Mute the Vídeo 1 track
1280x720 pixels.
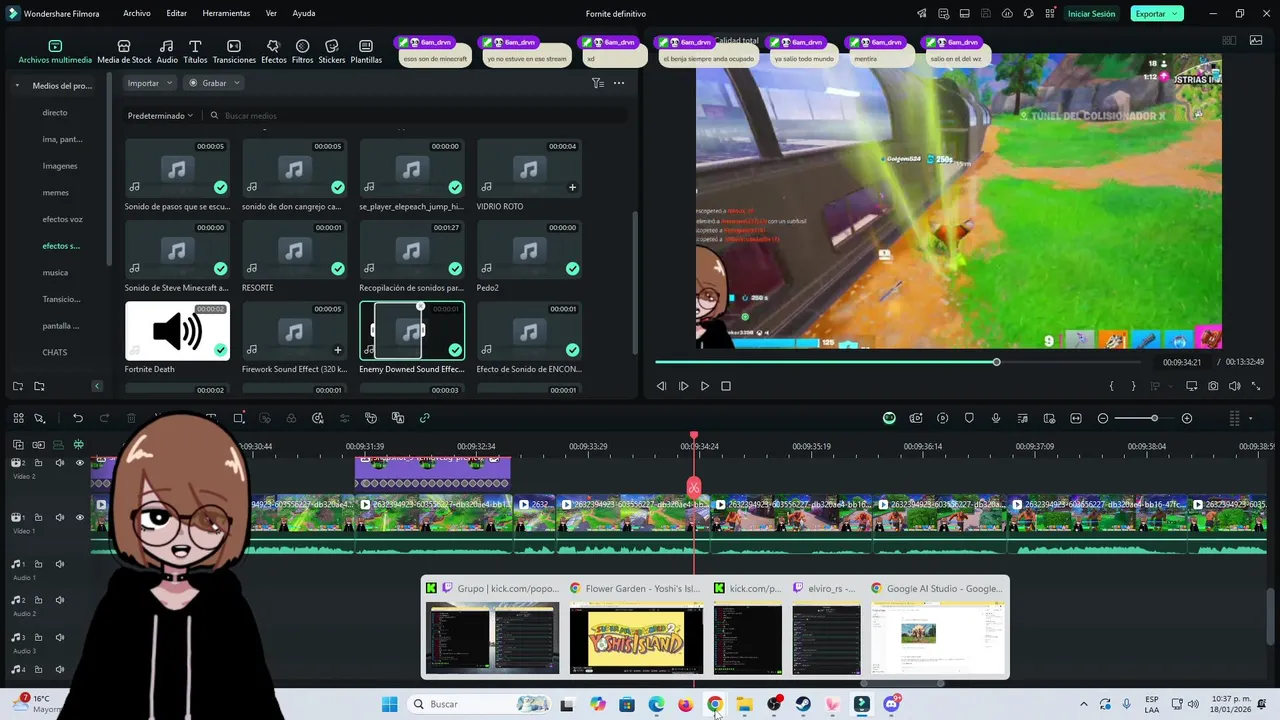(x=59, y=517)
